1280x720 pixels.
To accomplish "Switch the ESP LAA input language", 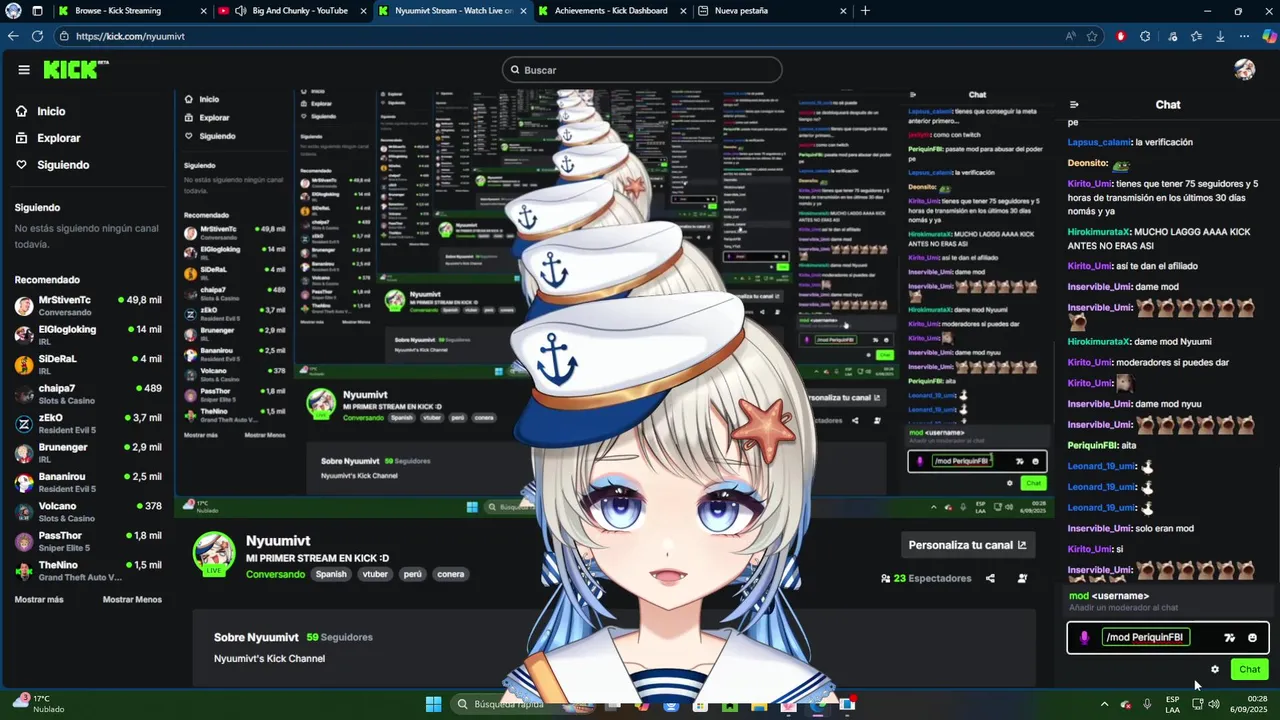I will [x=1172, y=704].
